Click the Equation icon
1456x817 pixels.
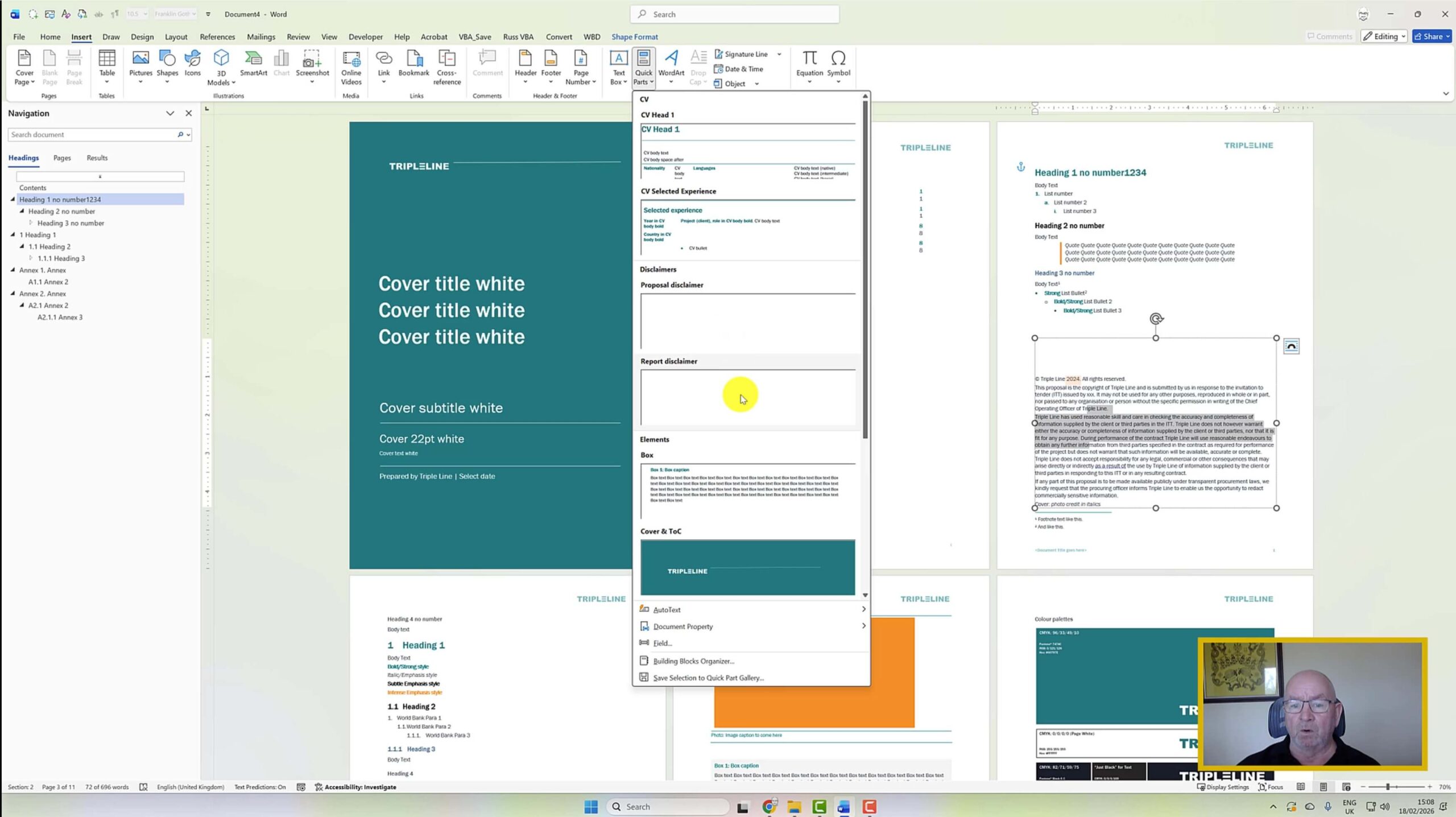[809, 63]
